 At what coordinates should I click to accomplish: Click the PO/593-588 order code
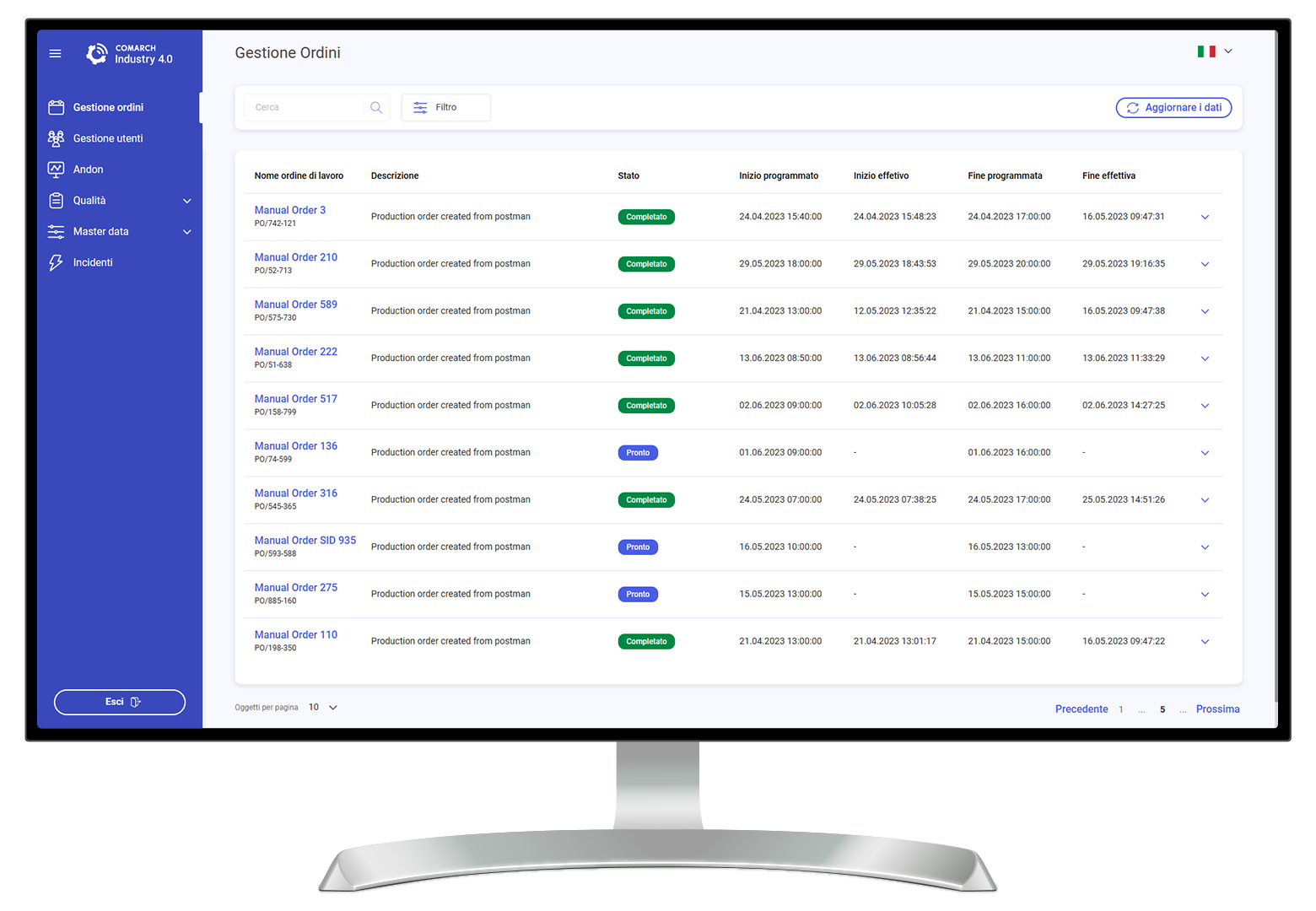click(x=275, y=554)
